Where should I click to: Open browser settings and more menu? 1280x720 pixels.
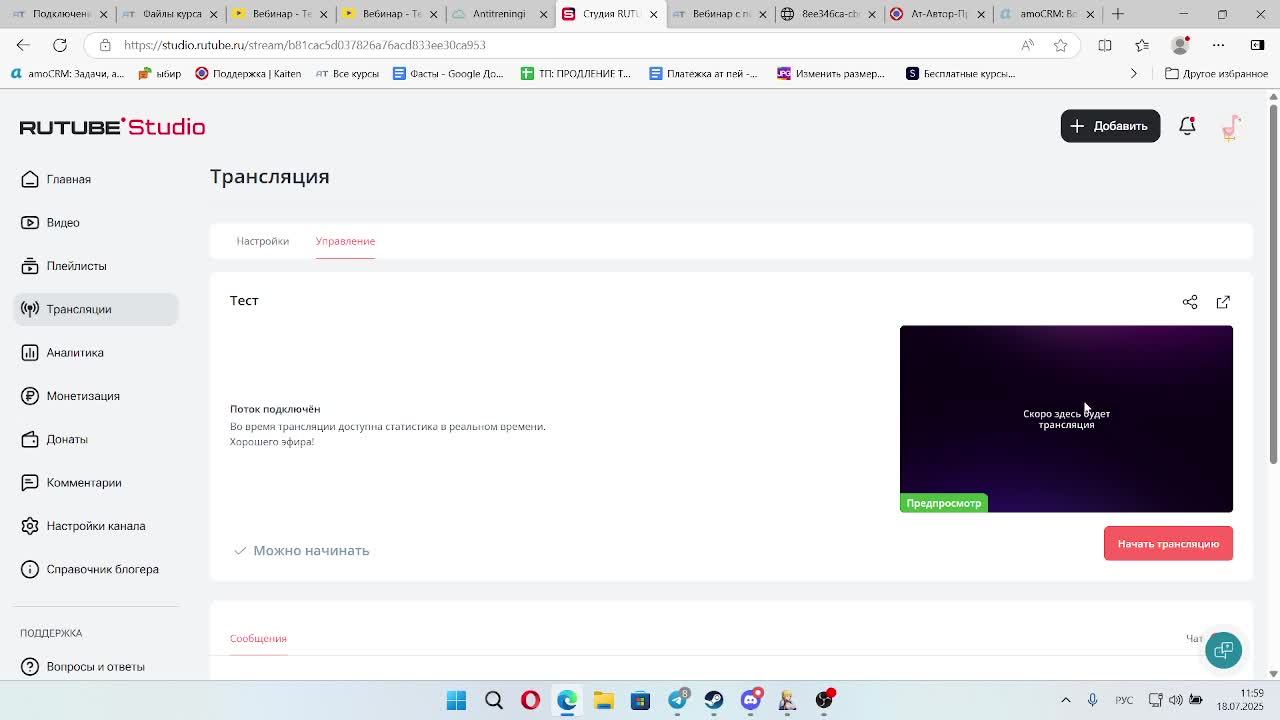click(1218, 45)
